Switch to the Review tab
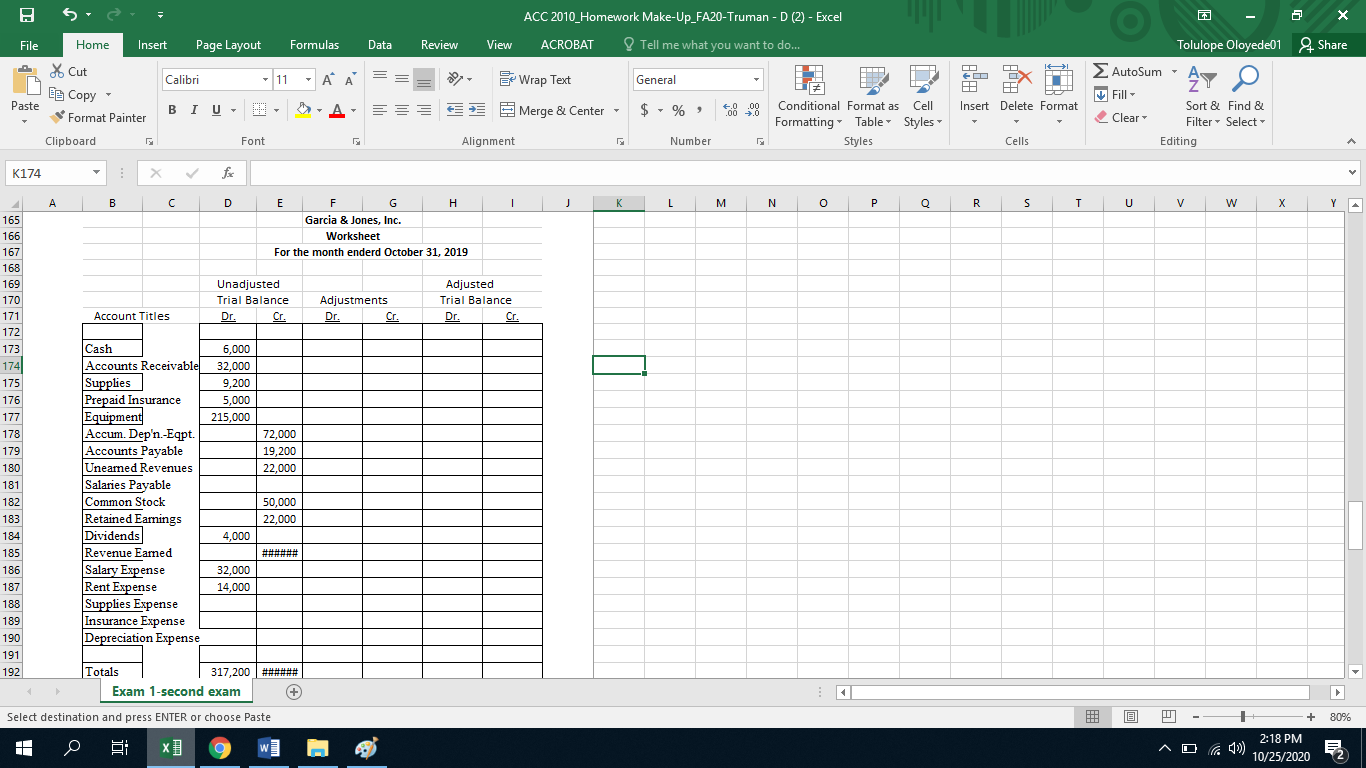The height and width of the screenshot is (768, 1366). tap(439, 45)
